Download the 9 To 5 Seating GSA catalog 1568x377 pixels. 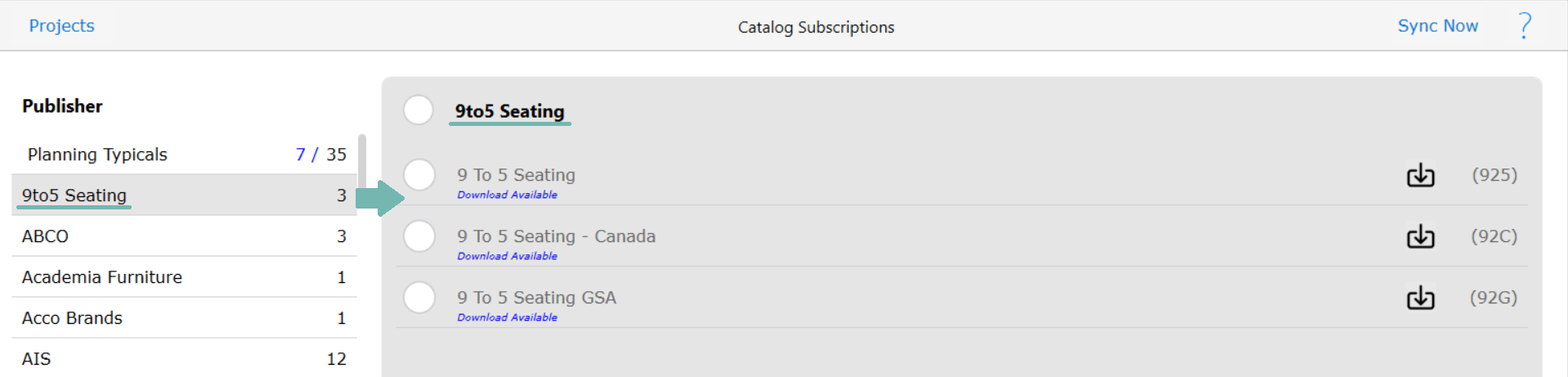point(1420,298)
